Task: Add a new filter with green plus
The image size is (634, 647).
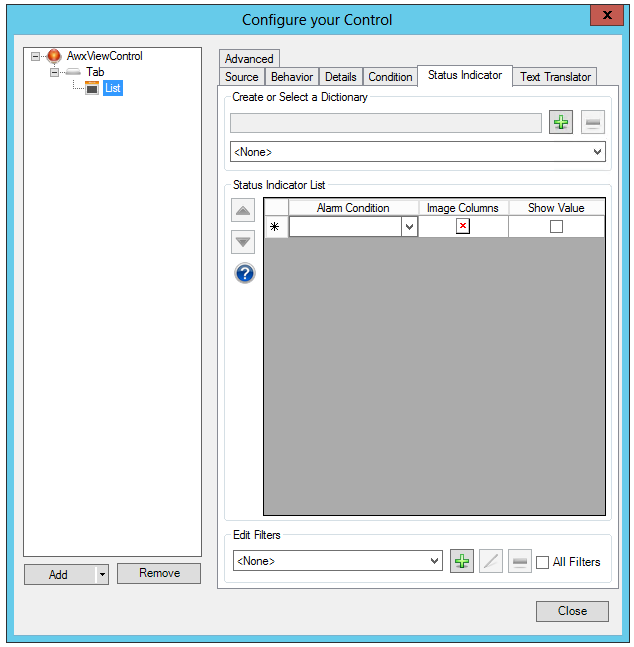Action: coord(461,561)
